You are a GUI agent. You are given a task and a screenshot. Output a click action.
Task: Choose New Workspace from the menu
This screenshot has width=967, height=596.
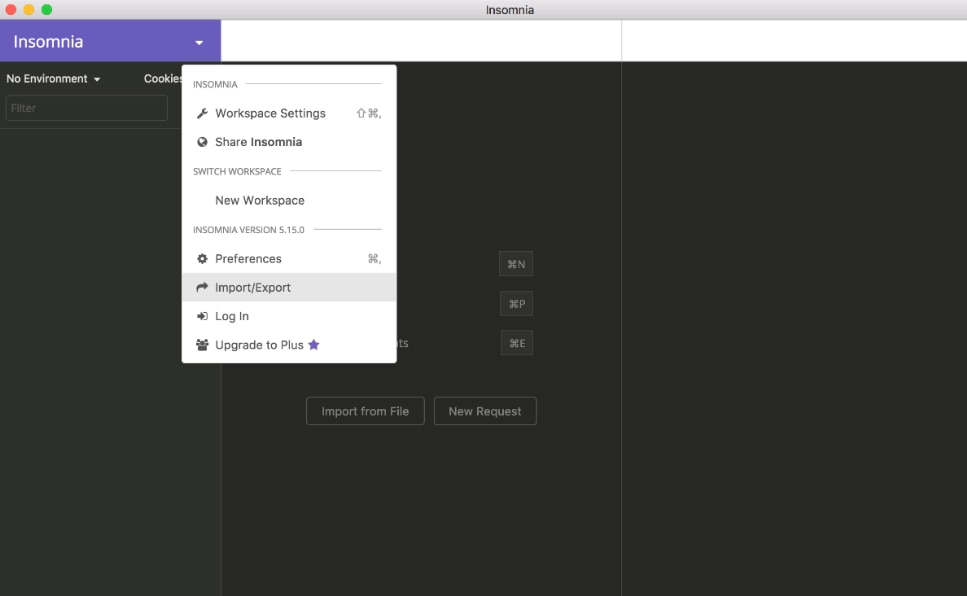pos(259,201)
